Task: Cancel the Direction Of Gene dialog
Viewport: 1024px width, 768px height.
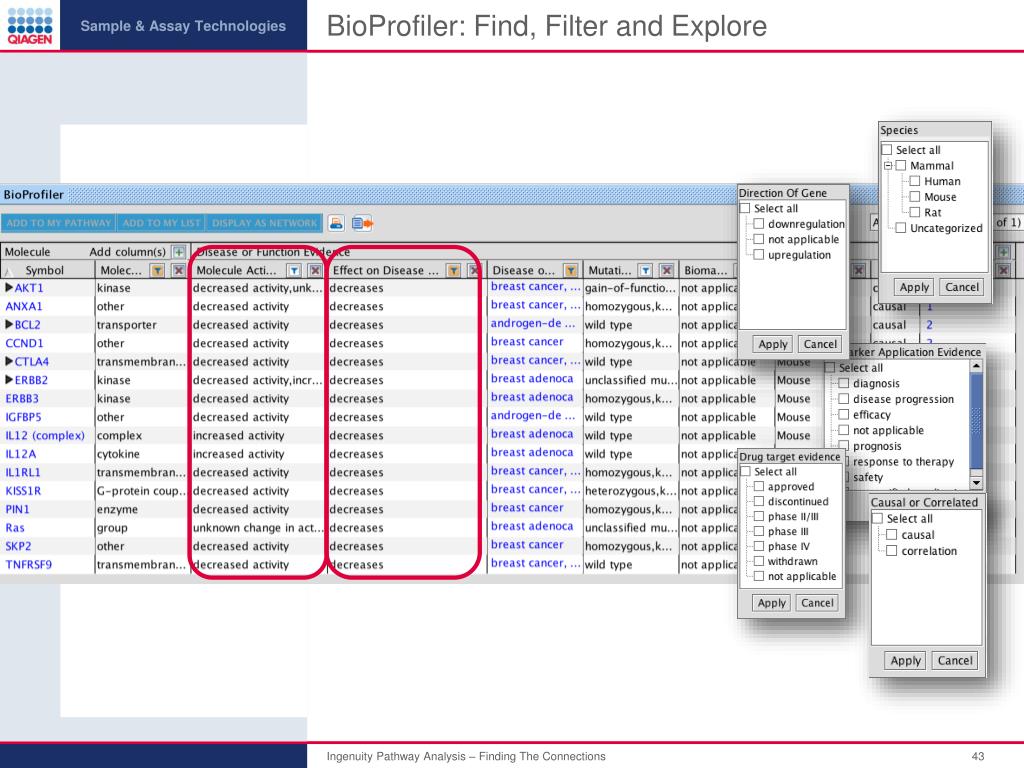Action: click(x=820, y=344)
